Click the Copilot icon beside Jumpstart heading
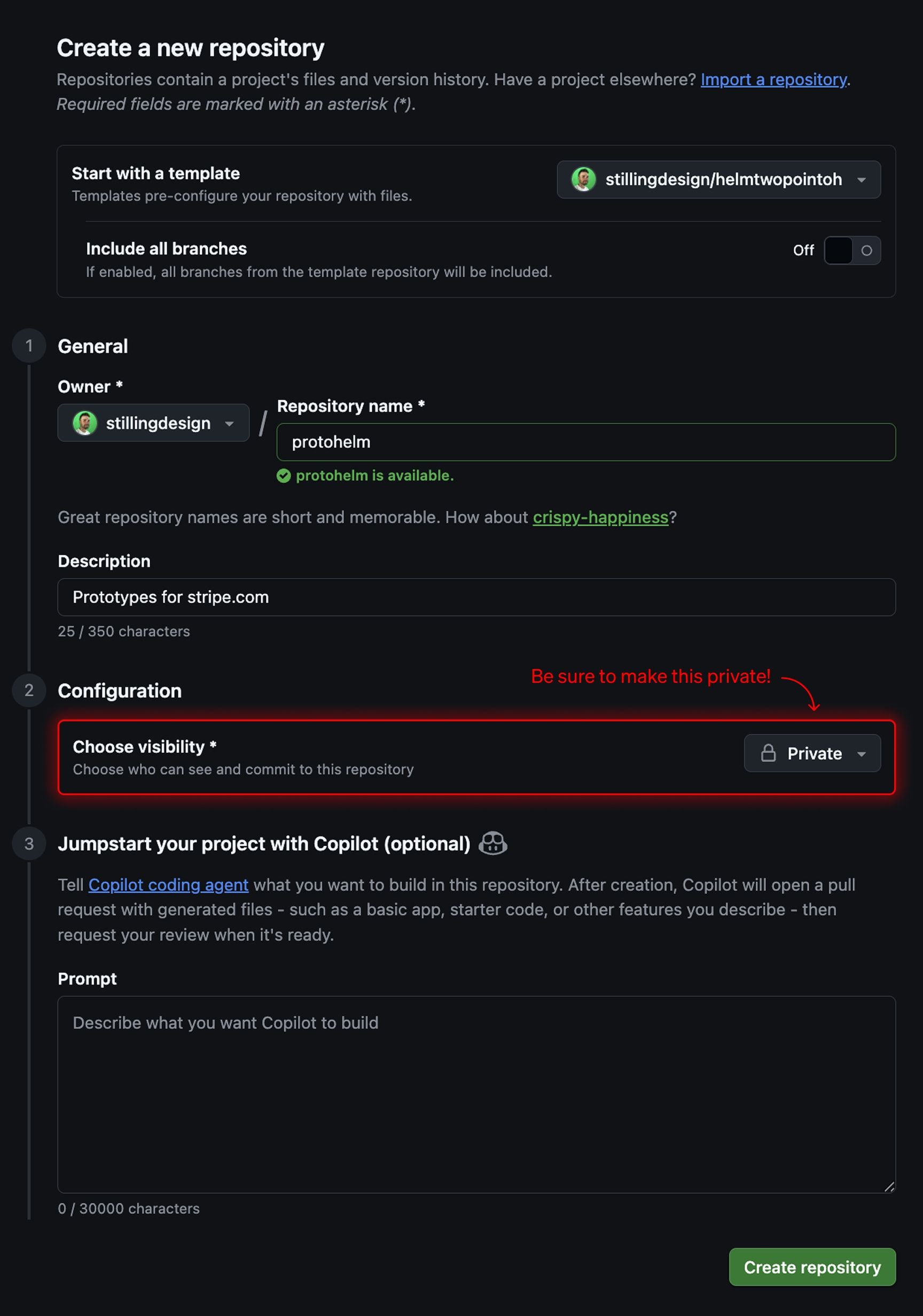Viewport: 923px width, 1316px height. coord(492,844)
